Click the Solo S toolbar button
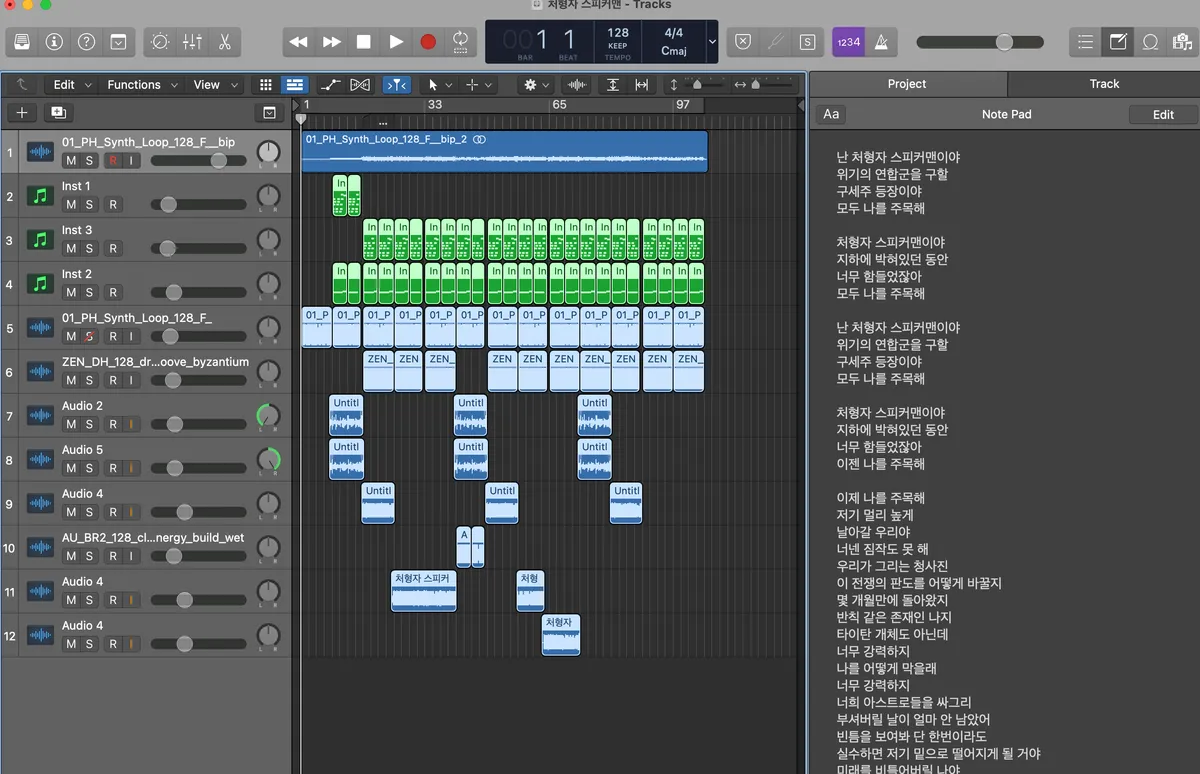 [807, 42]
